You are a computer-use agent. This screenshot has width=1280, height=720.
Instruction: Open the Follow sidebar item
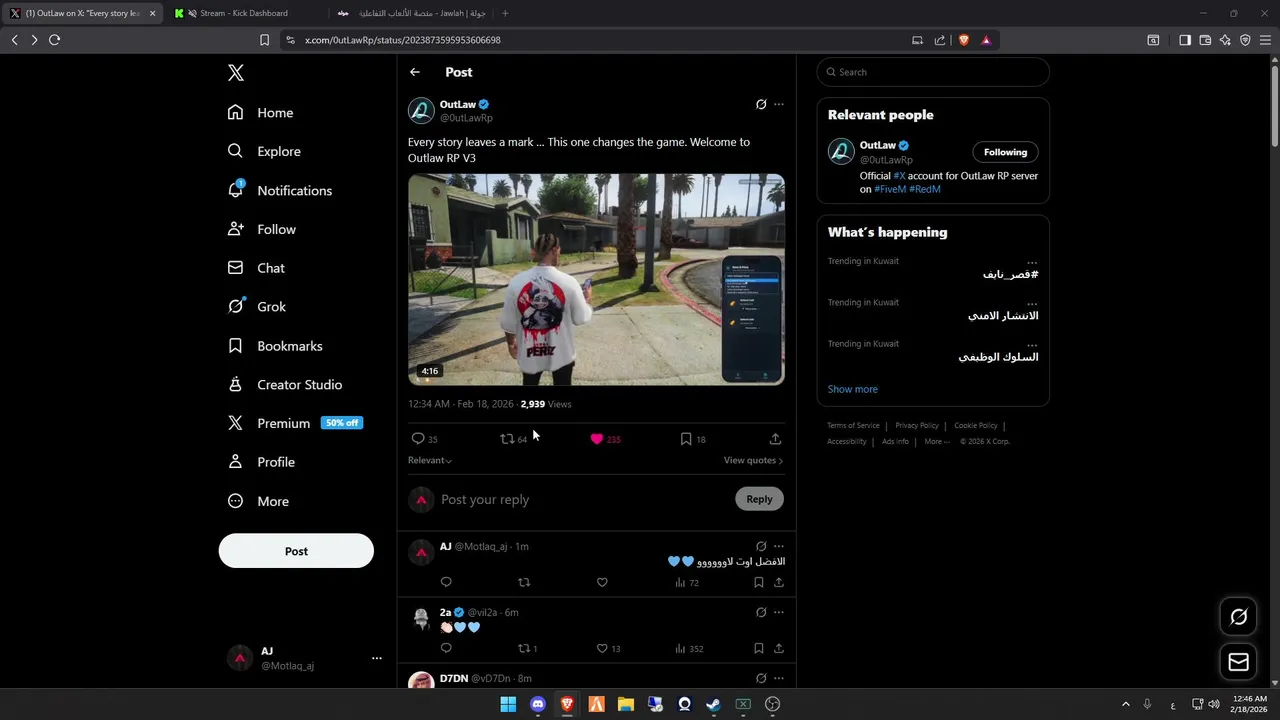261,229
